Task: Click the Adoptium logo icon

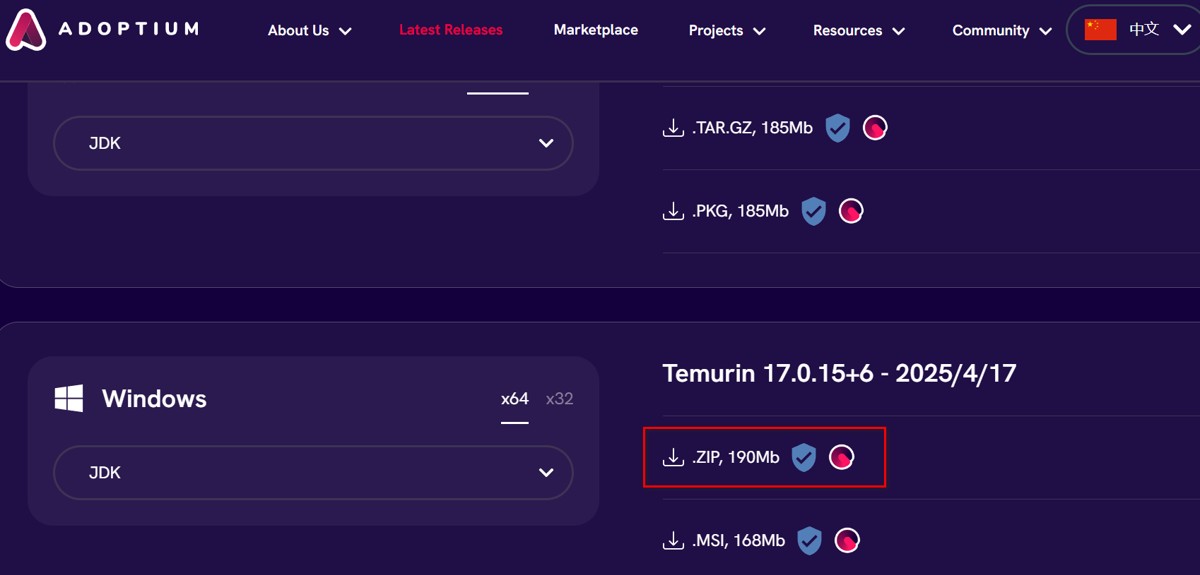Action: (26, 29)
